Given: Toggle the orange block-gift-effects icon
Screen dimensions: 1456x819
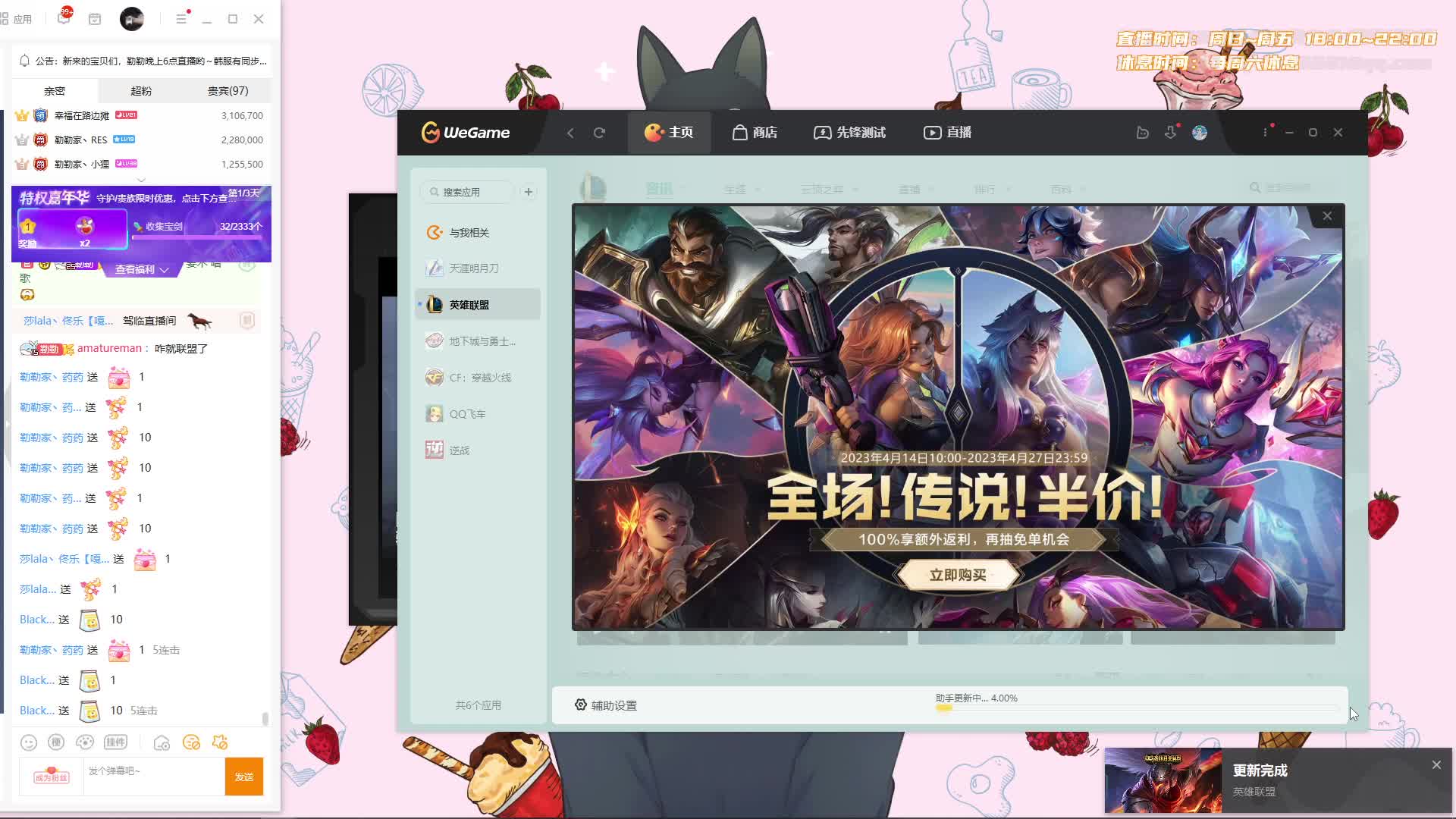Looking at the screenshot, I should [220, 742].
